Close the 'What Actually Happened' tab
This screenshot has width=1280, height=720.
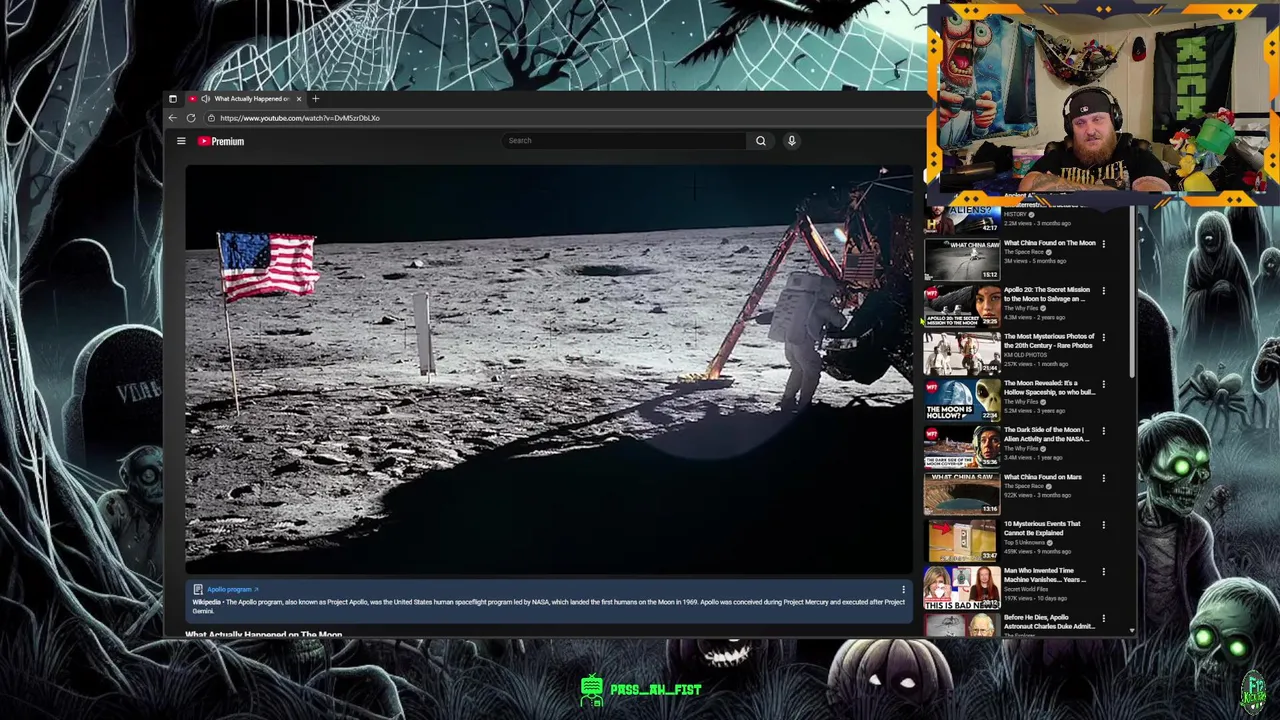tap(298, 99)
